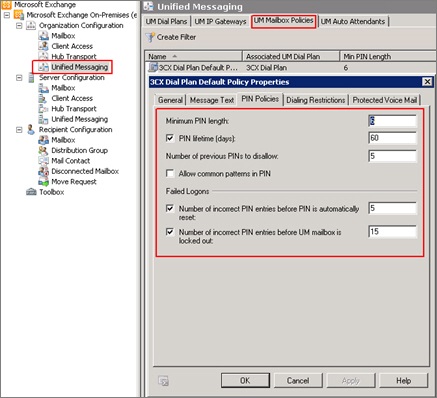Image resolution: width=437 pixels, height=398 pixels.
Task: Collapse the Microsoft Exchange On-Premises tree node
Action: (7, 15)
